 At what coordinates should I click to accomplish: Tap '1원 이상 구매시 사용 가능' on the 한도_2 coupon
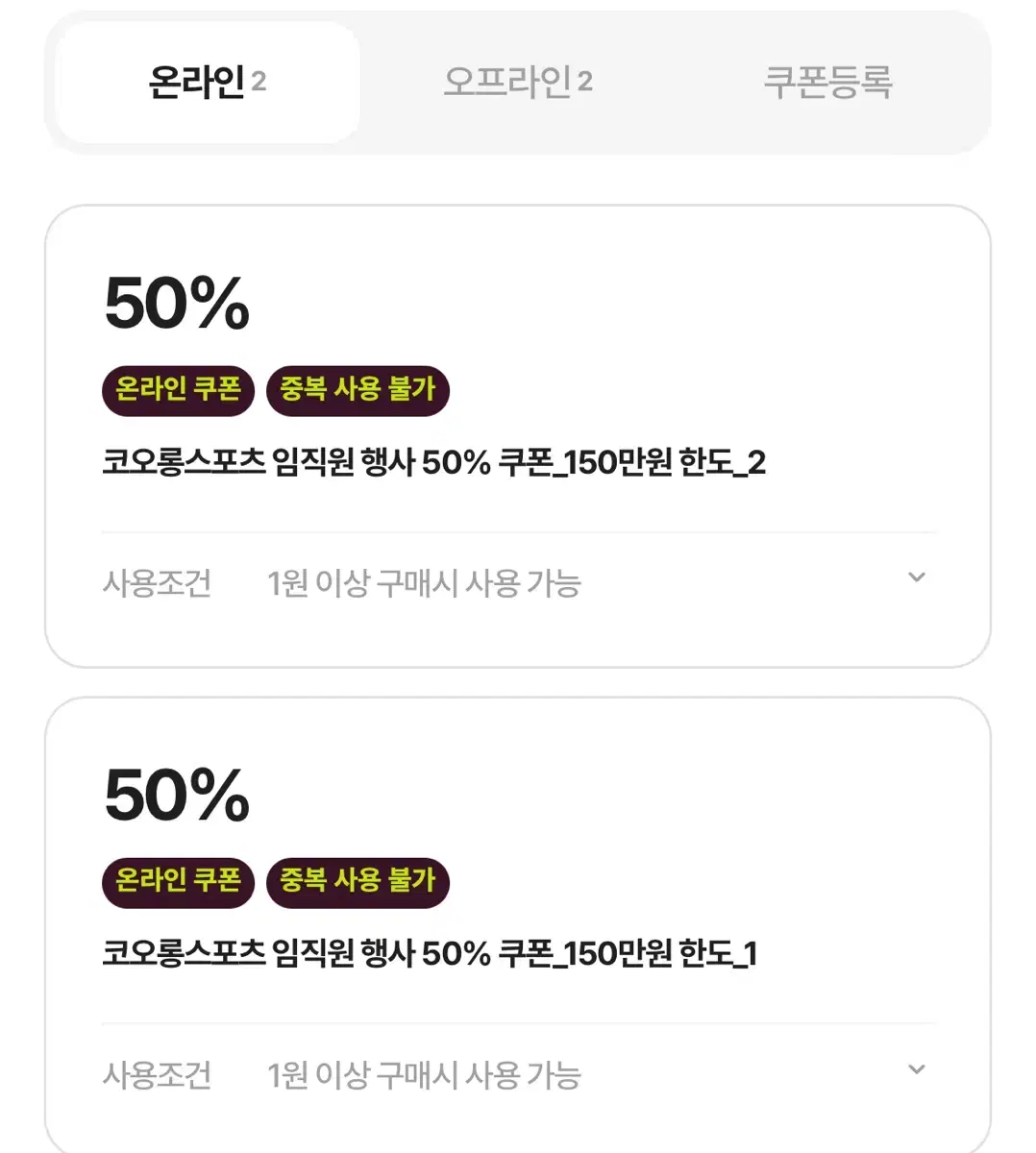[424, 583]
